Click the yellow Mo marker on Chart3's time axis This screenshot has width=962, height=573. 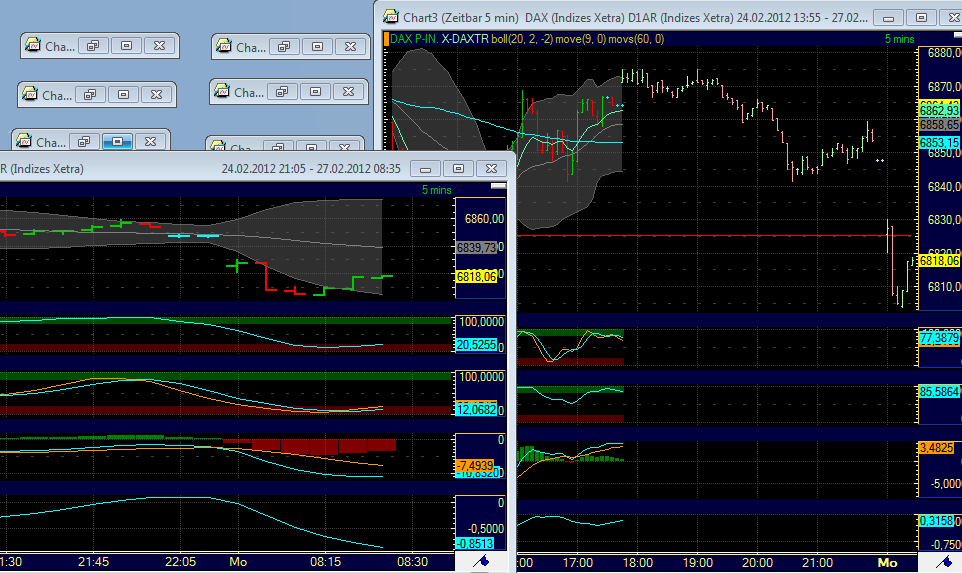887,563
